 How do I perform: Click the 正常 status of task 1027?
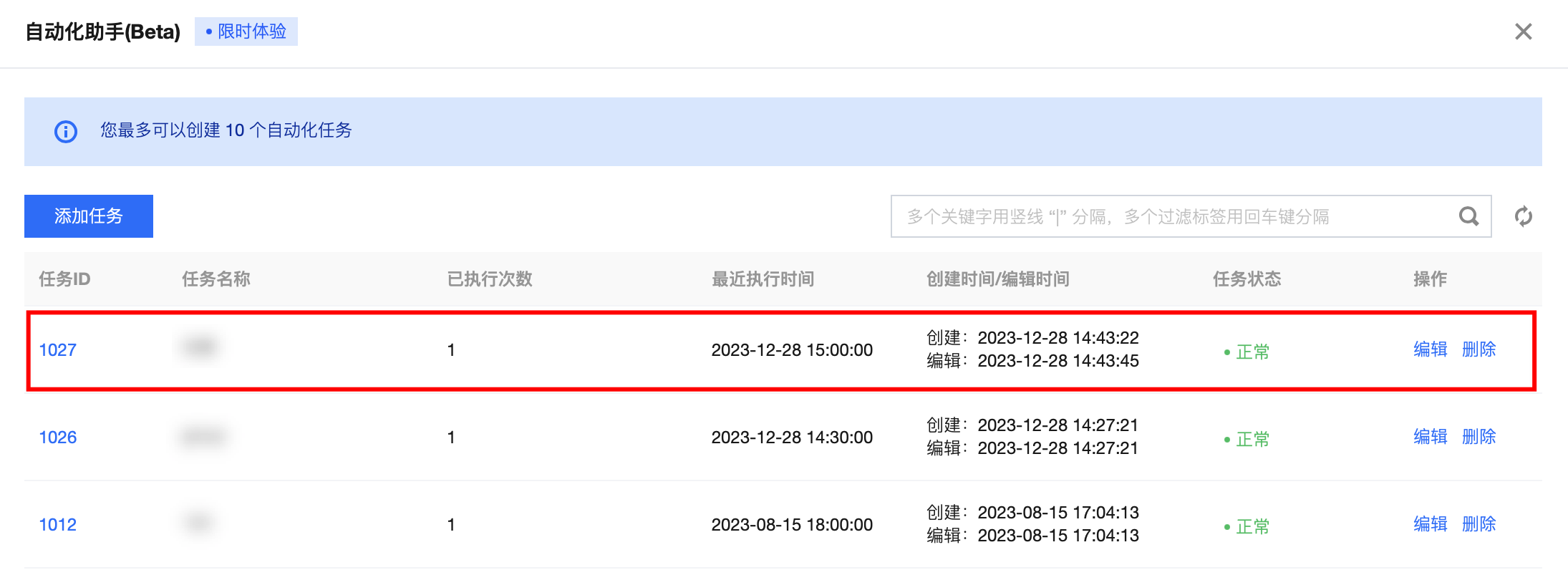pos(1252,352)
